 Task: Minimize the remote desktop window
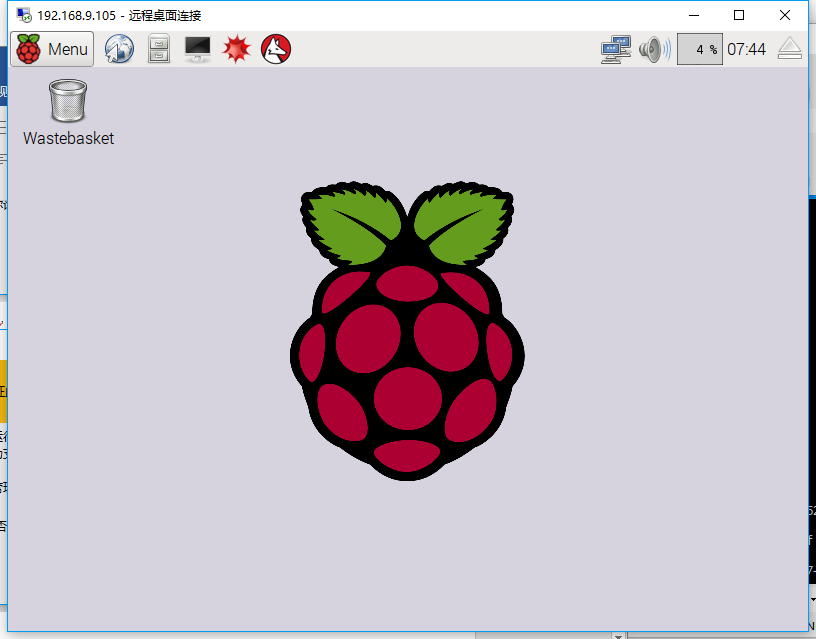[x=694, y=15]
